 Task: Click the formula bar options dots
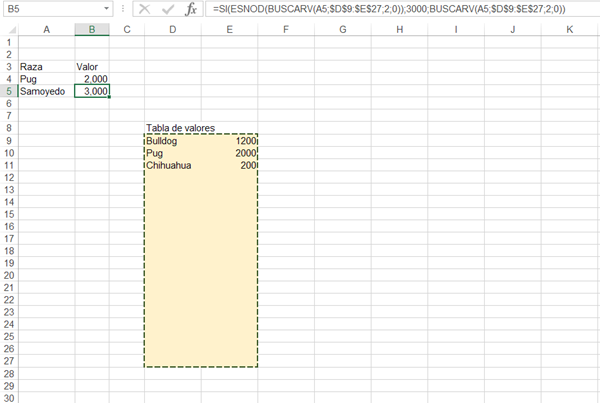pyautogui.click(x=123, y=8)
